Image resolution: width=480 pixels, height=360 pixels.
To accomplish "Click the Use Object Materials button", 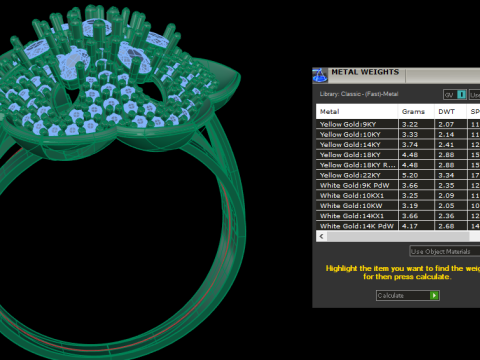I will pyautogui.click(x=444, y=251).
